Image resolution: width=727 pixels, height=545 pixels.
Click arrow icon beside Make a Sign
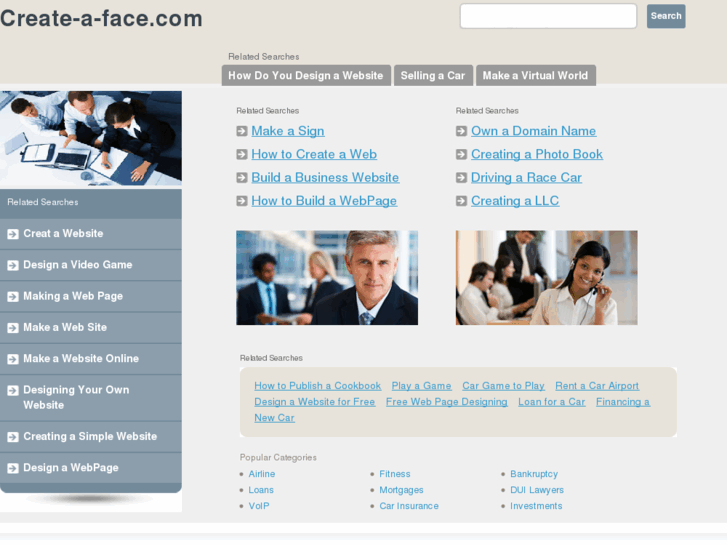click(x=242, y=131)
